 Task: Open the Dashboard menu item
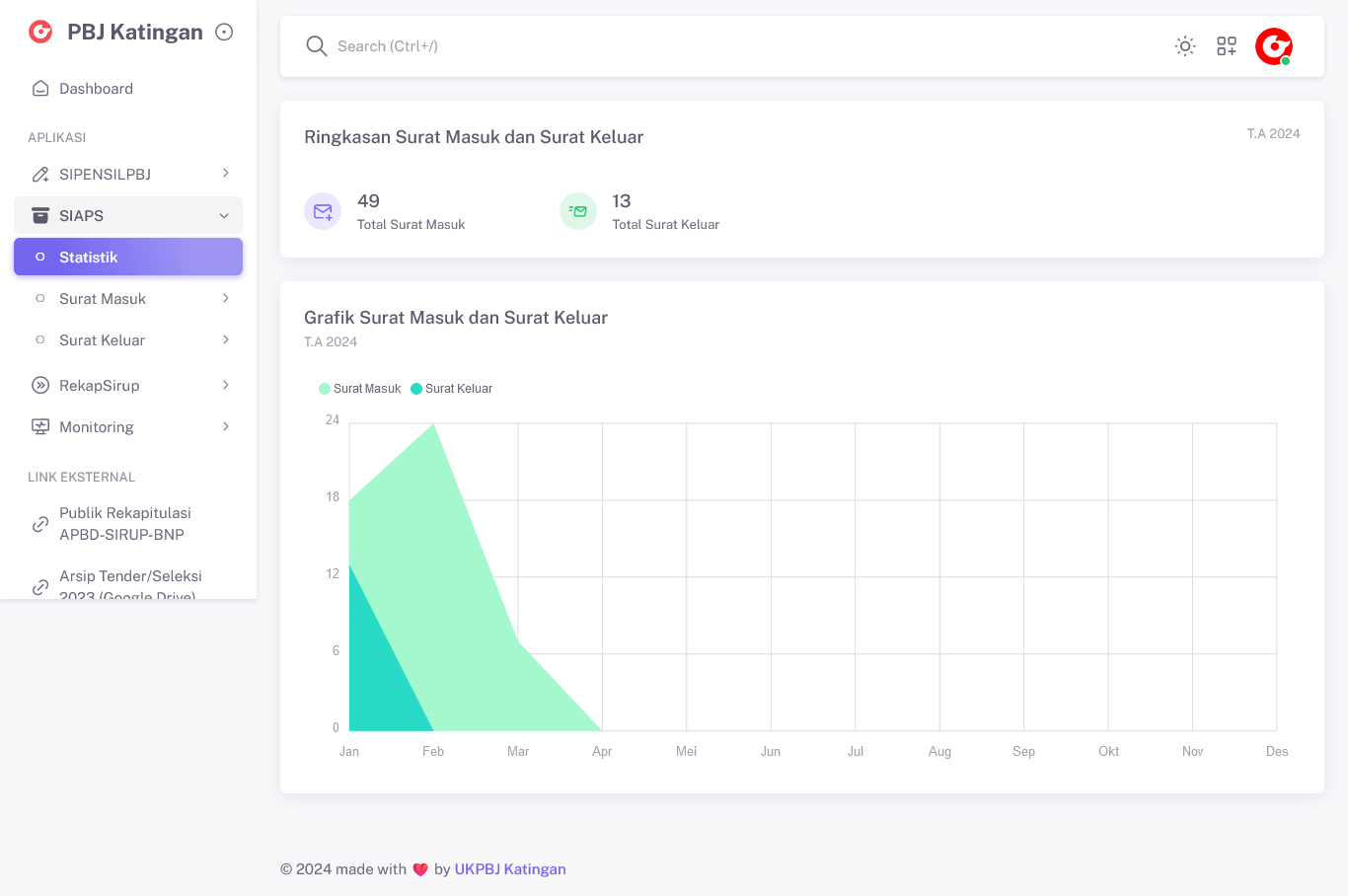click(x=96, y=89)
